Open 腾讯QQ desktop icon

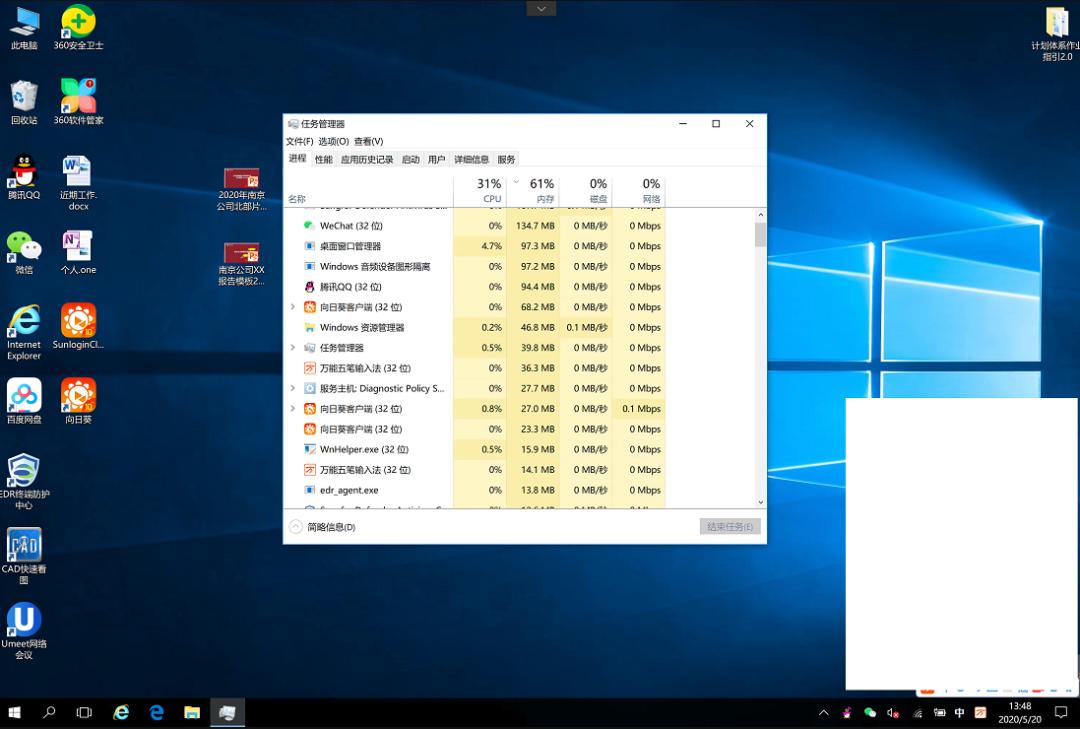[23, 170]
